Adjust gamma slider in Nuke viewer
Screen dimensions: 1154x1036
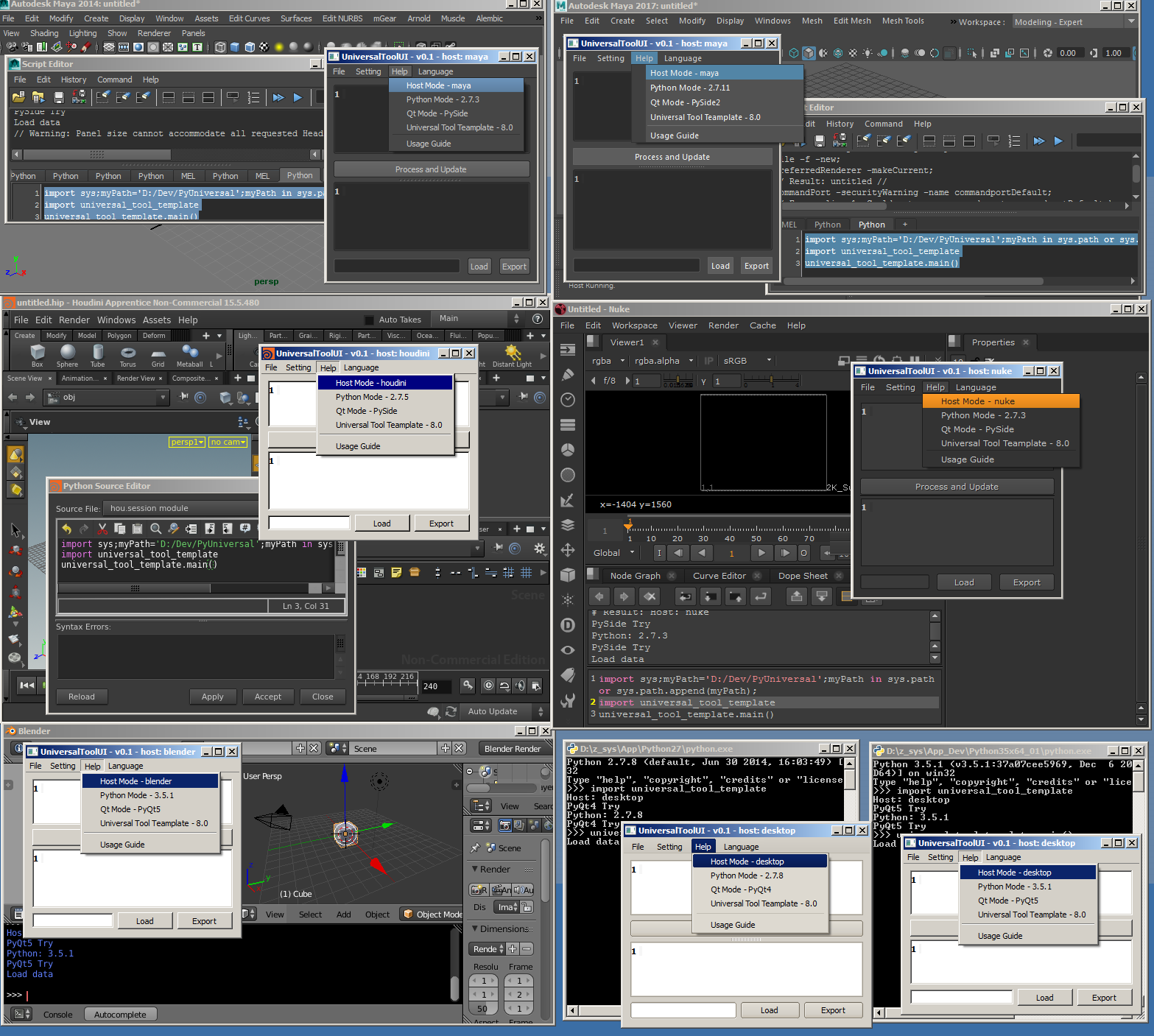[x=771, y=381]
